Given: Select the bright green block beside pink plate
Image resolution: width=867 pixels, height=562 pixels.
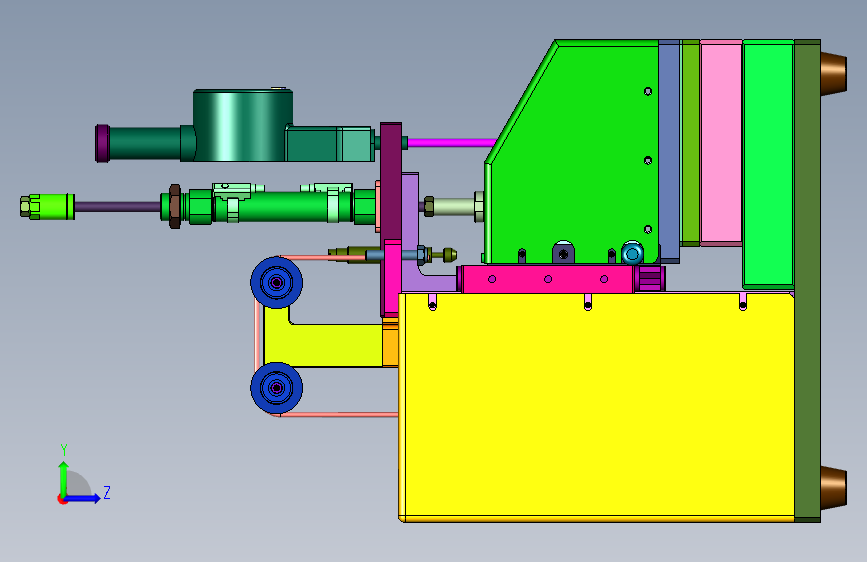Looking at the screenshot, I should point(769,164).
